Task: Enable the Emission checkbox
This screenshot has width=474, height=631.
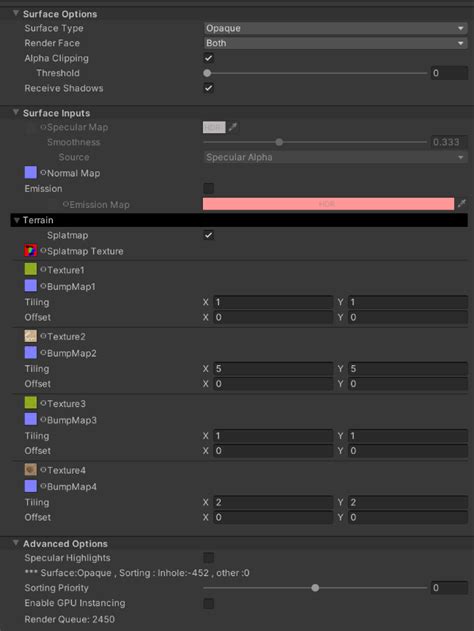Action: point(208,188)
